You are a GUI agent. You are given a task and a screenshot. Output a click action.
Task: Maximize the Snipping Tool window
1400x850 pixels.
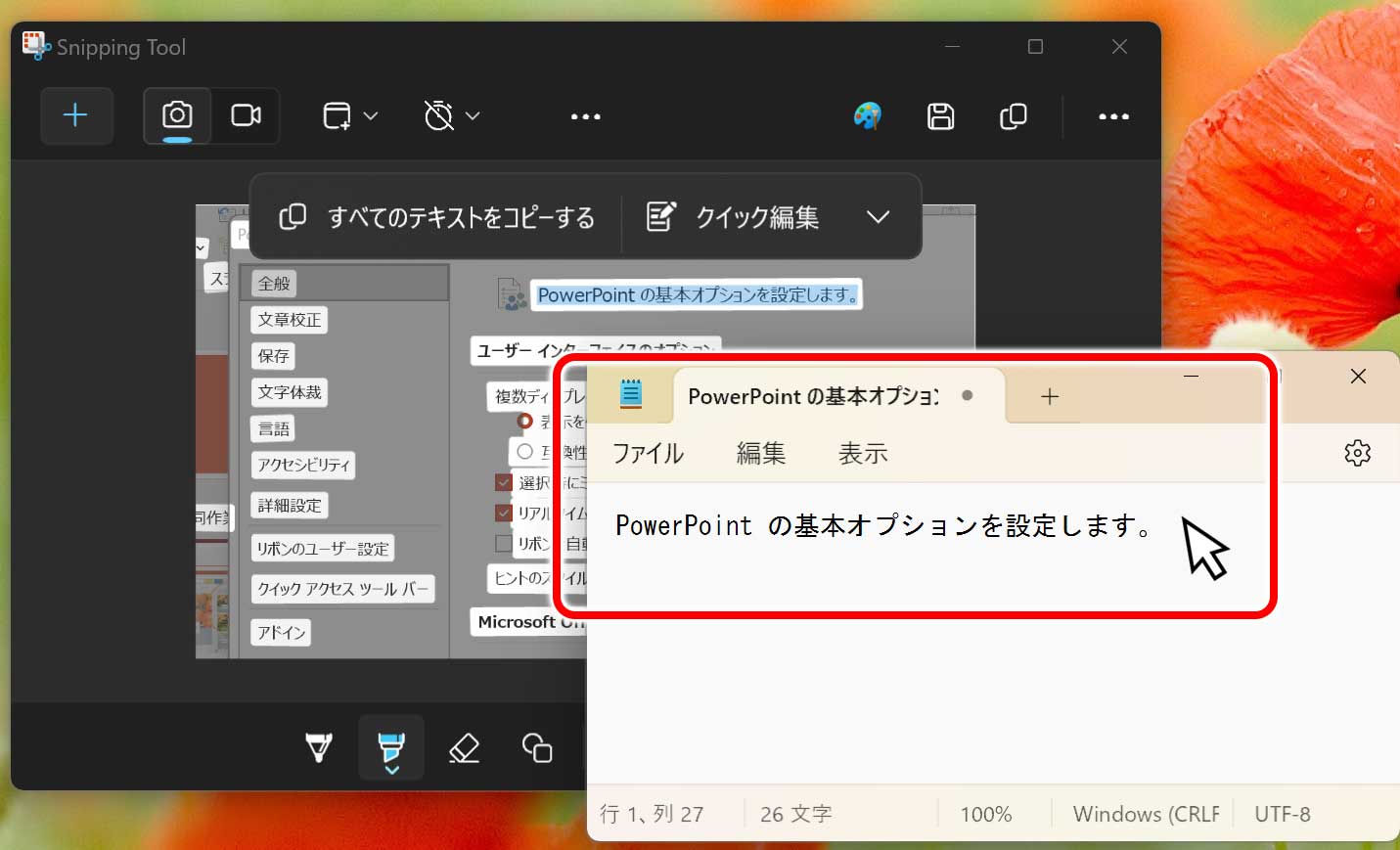point(1035,47)
